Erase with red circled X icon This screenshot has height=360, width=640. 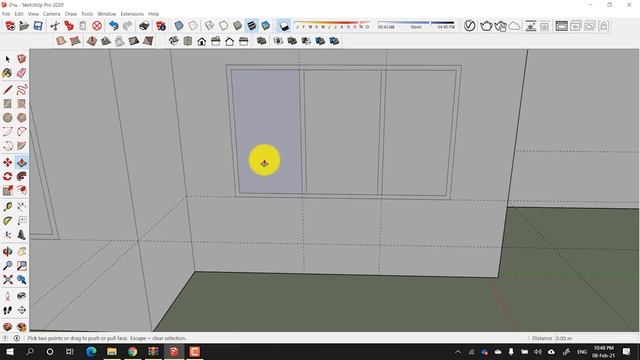97,26
